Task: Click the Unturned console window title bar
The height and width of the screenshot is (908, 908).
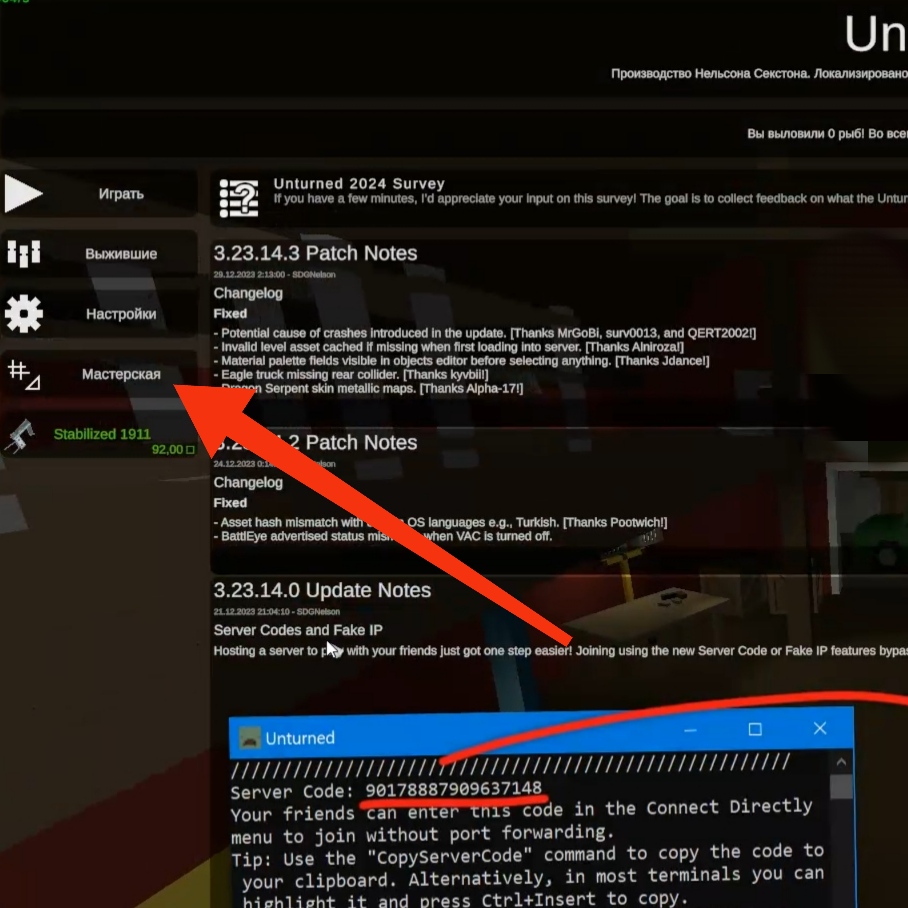Action: click(x=541, y=734)
